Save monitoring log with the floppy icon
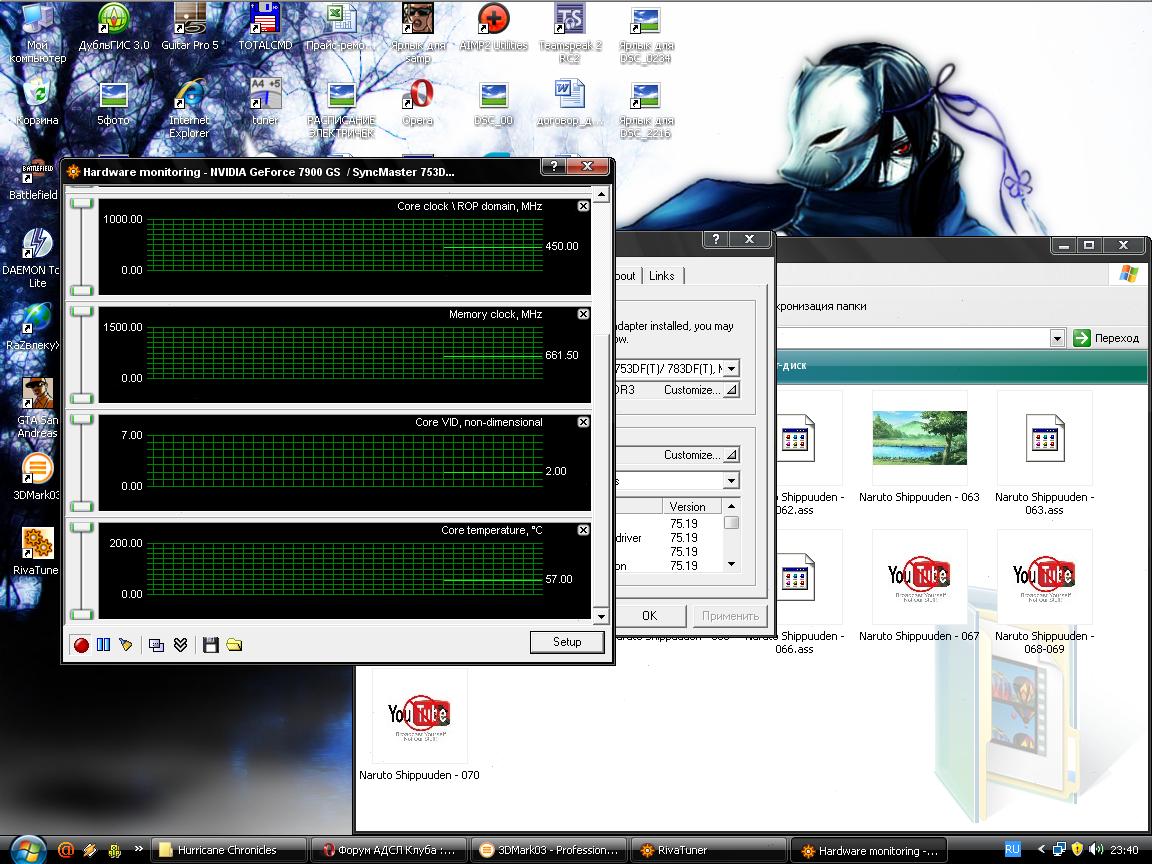1152x864 pixels. 211,645
